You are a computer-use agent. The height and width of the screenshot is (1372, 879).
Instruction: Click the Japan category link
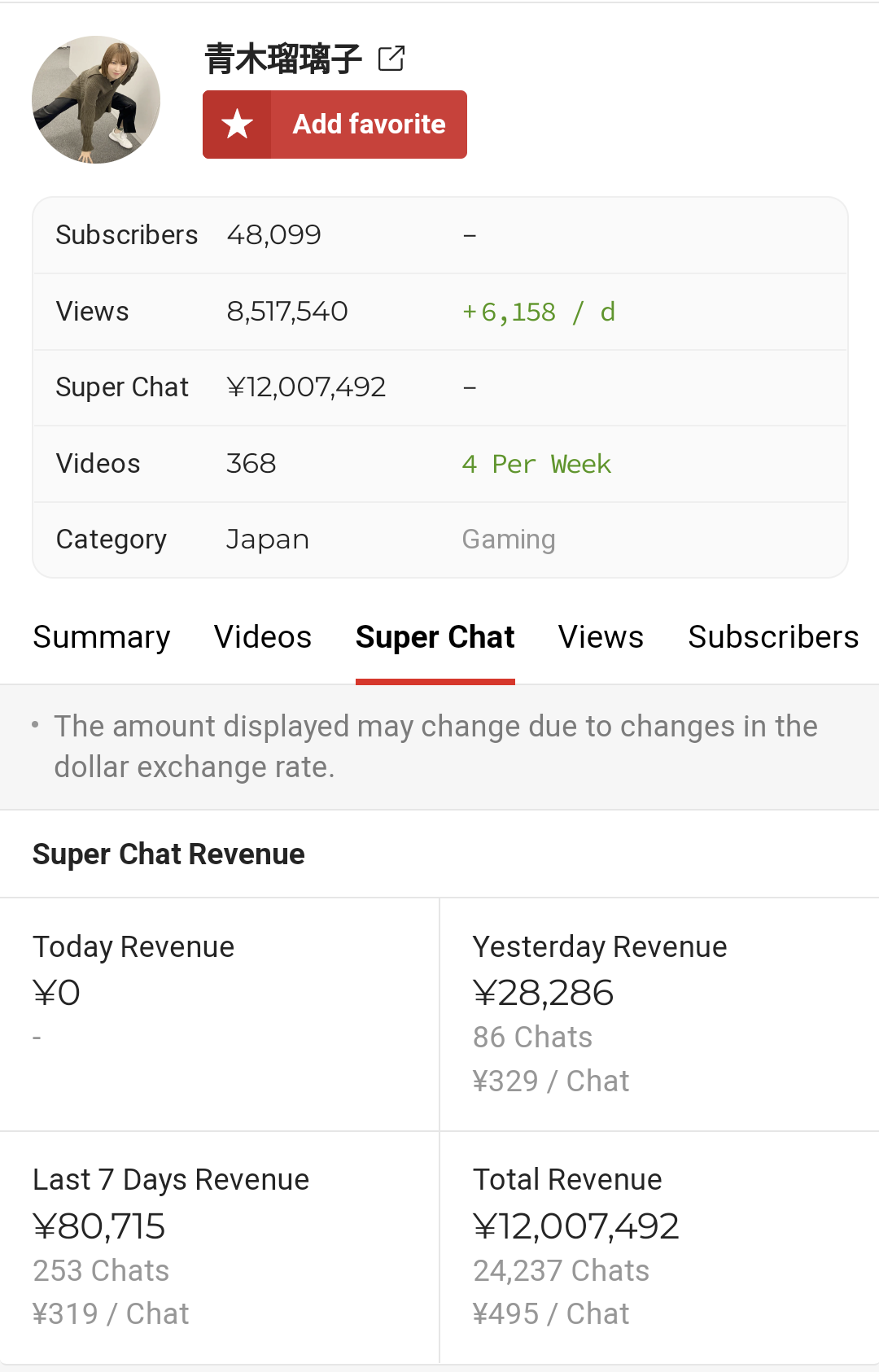pyautogui.click(x=267, y=540)
